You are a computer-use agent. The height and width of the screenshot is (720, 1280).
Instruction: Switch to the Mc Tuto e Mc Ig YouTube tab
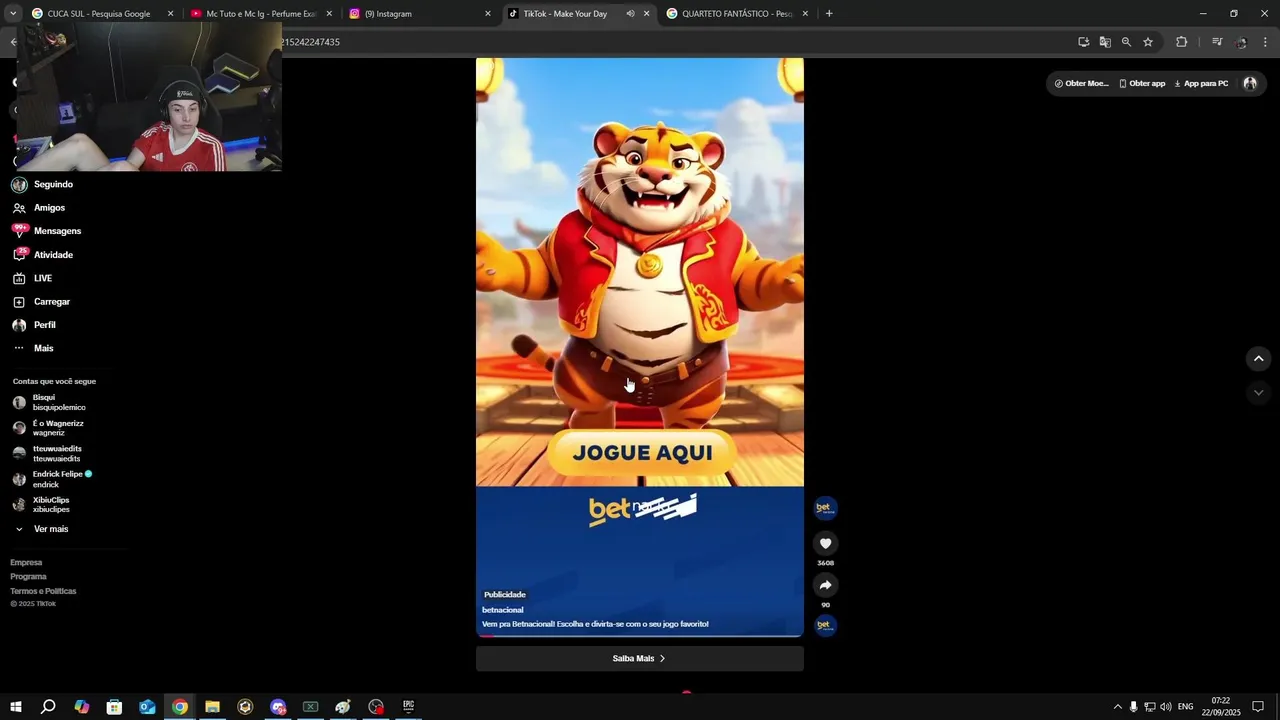tap(262, 14)
